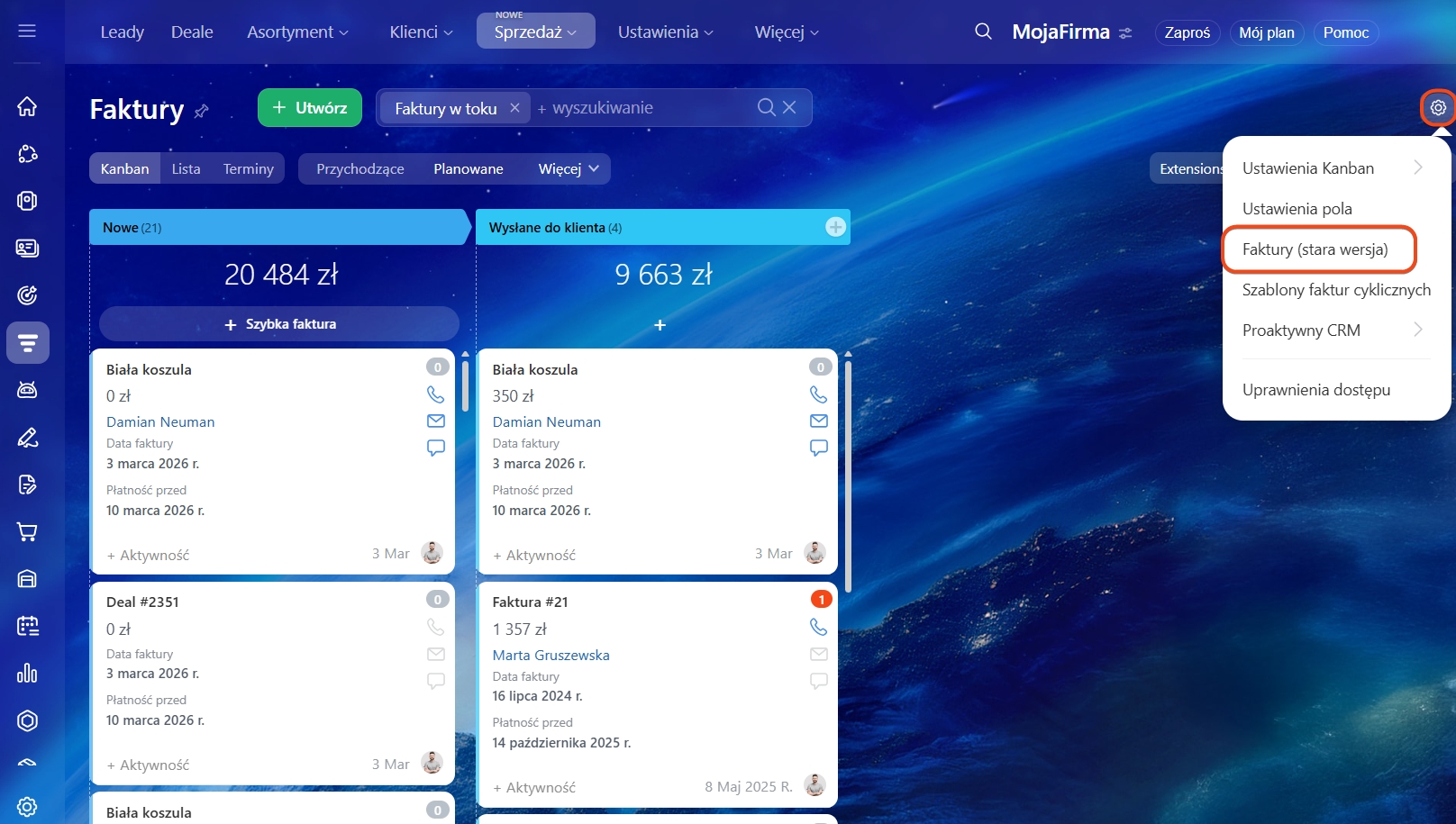
Task: Click the Nowe column scrollbar
Action: (465, 387)
